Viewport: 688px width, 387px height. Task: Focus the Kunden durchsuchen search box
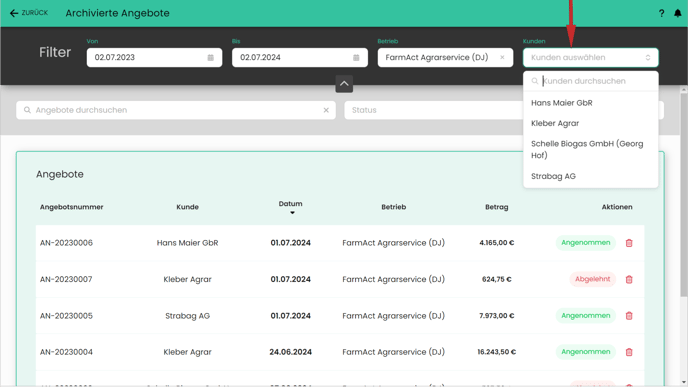tap(591, 81)
